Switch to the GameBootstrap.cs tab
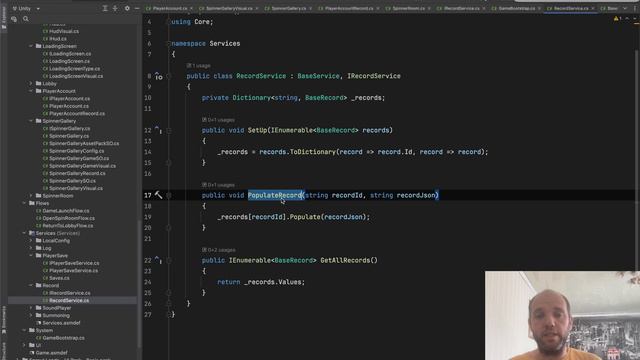This screenshot has width=640, height=360. [516, 8]
